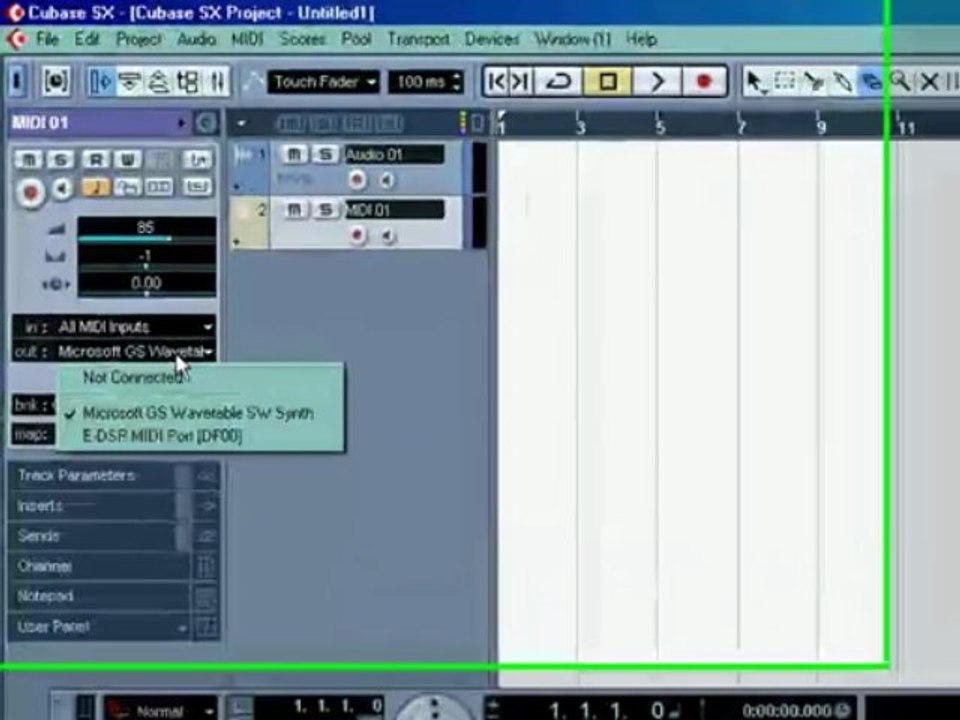The height and width of the screenshot is (720, 960).
Task: Open the Pool menu
Action: pyautogui.click(x=356, y=39)
